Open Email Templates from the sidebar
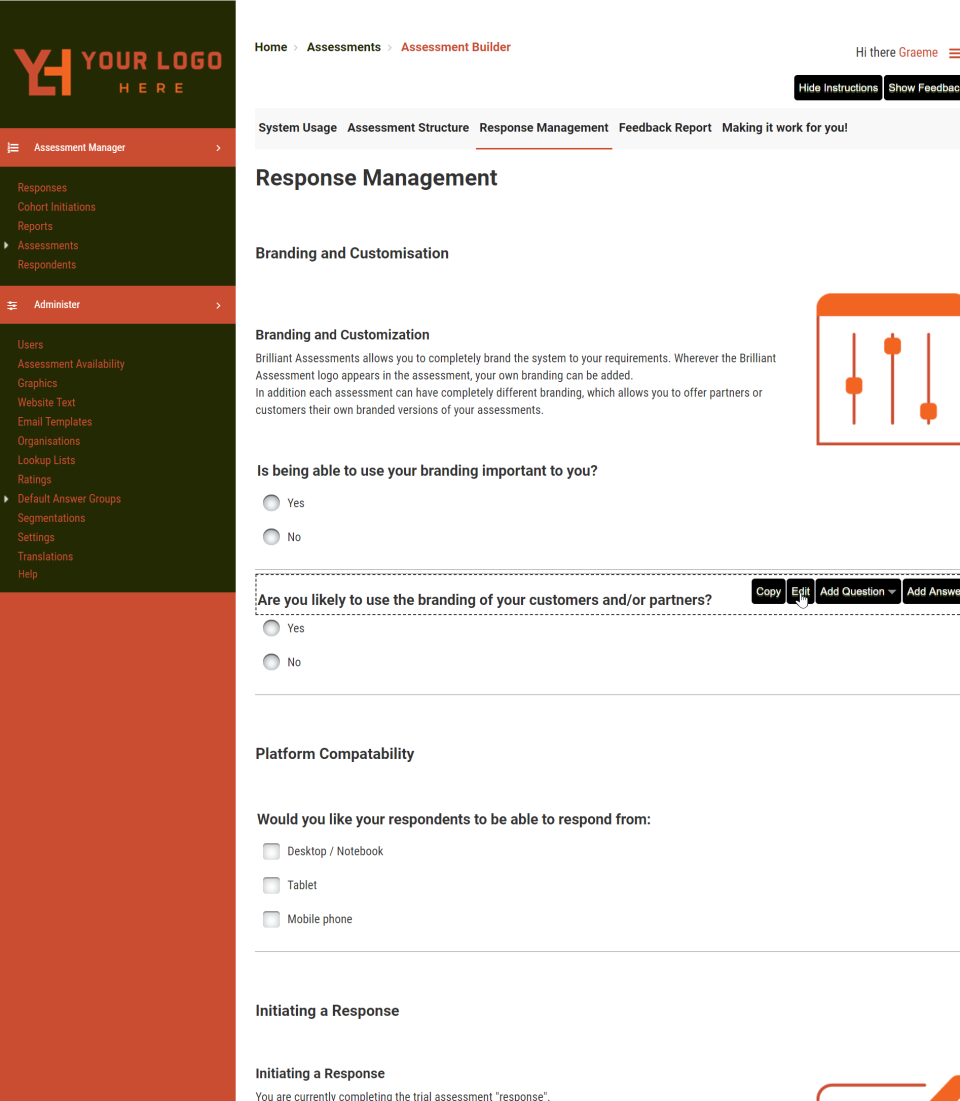The width and height of the screenshot is (960, 1101). [54, 421]
